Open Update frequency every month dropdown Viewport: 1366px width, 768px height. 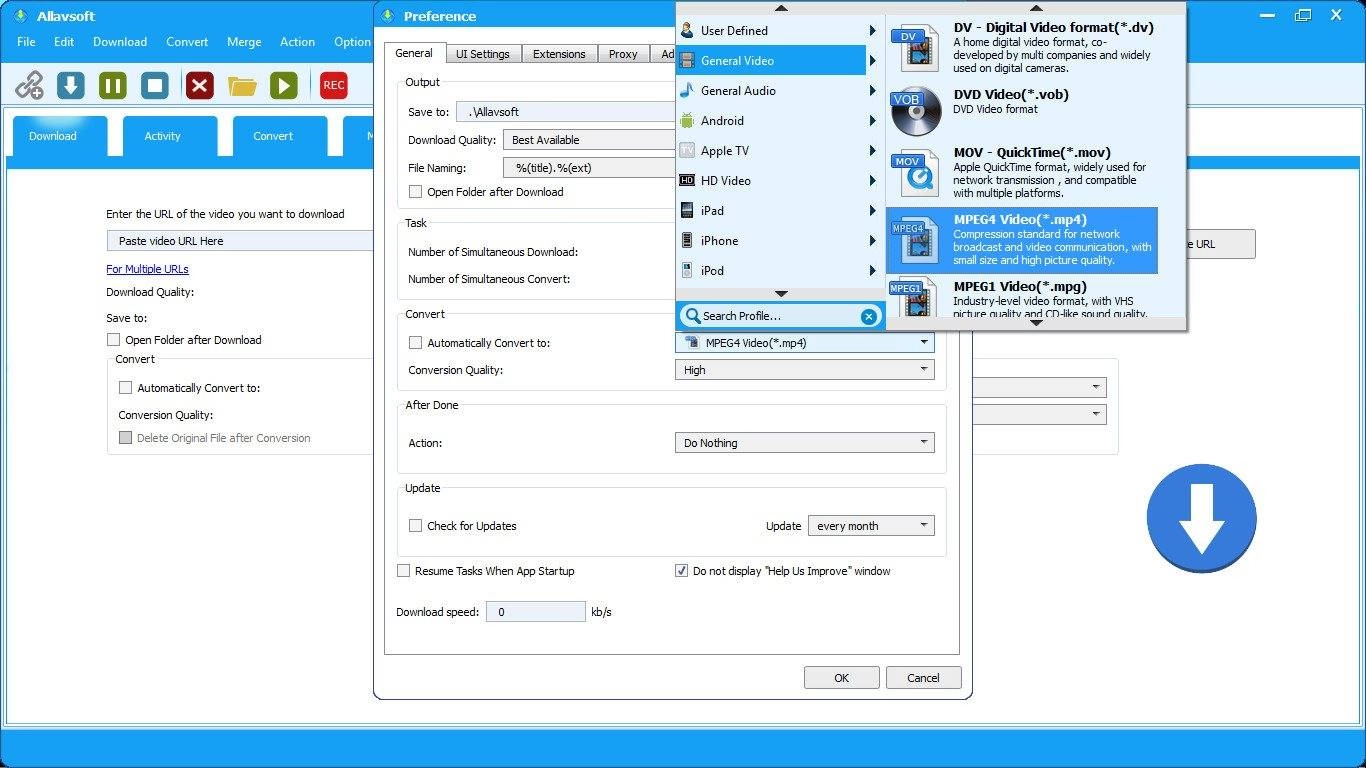[871, 526]
